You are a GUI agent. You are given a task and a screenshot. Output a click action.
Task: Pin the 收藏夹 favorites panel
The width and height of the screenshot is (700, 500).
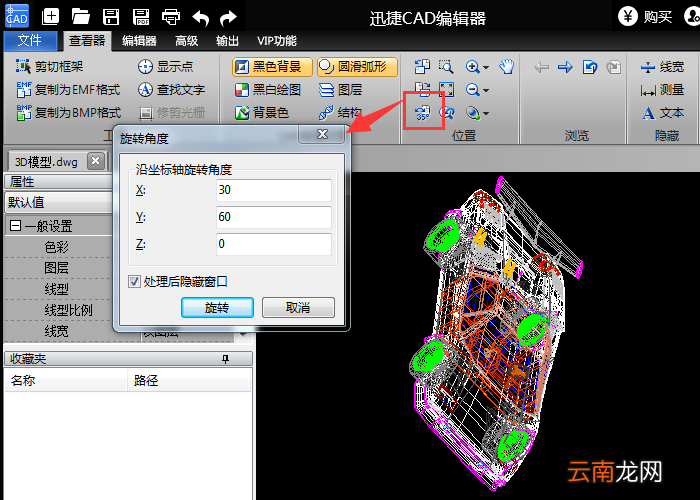click(x=225, y=359)
